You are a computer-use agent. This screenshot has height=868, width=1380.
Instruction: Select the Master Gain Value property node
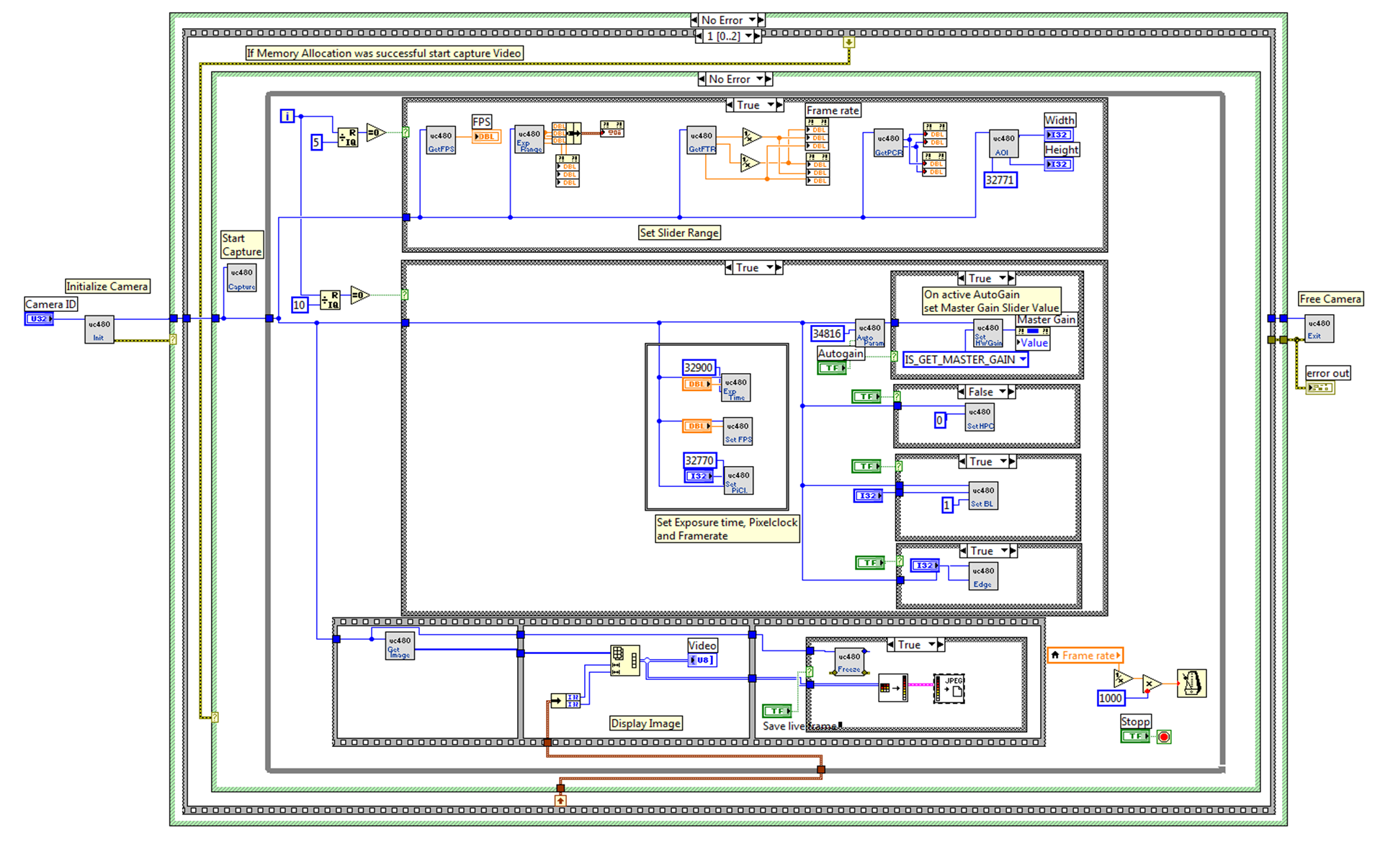pyautogui.click(x=1033, y=339)
